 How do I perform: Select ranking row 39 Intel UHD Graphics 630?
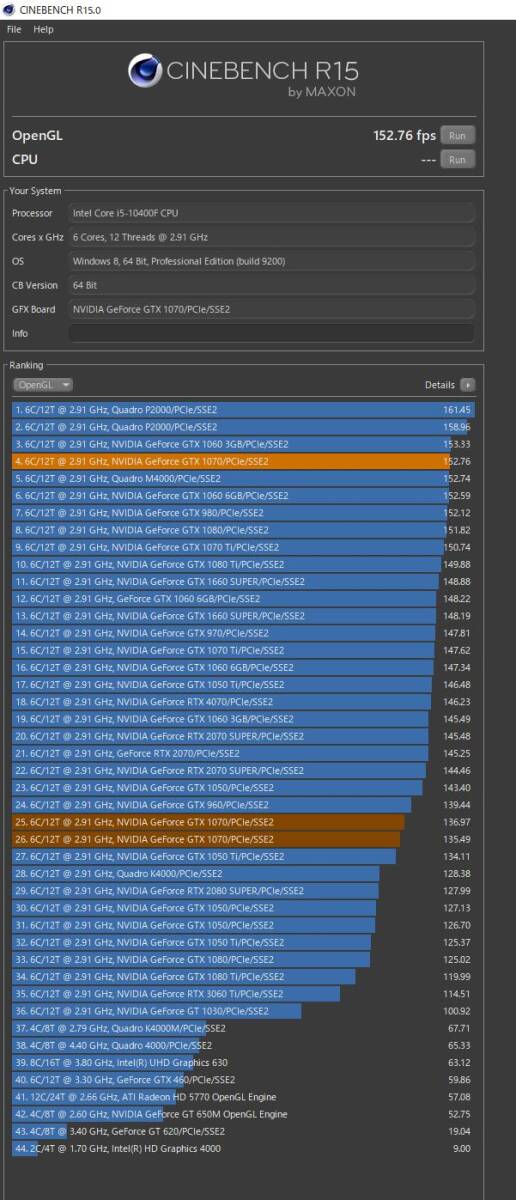click(243, 1062)
